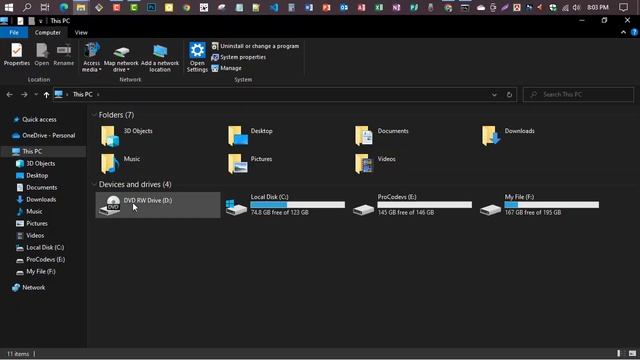This screenshot has width=640, height=360.
Task: Expand the address bar history dropdown
Action: [x=494, y=95]
